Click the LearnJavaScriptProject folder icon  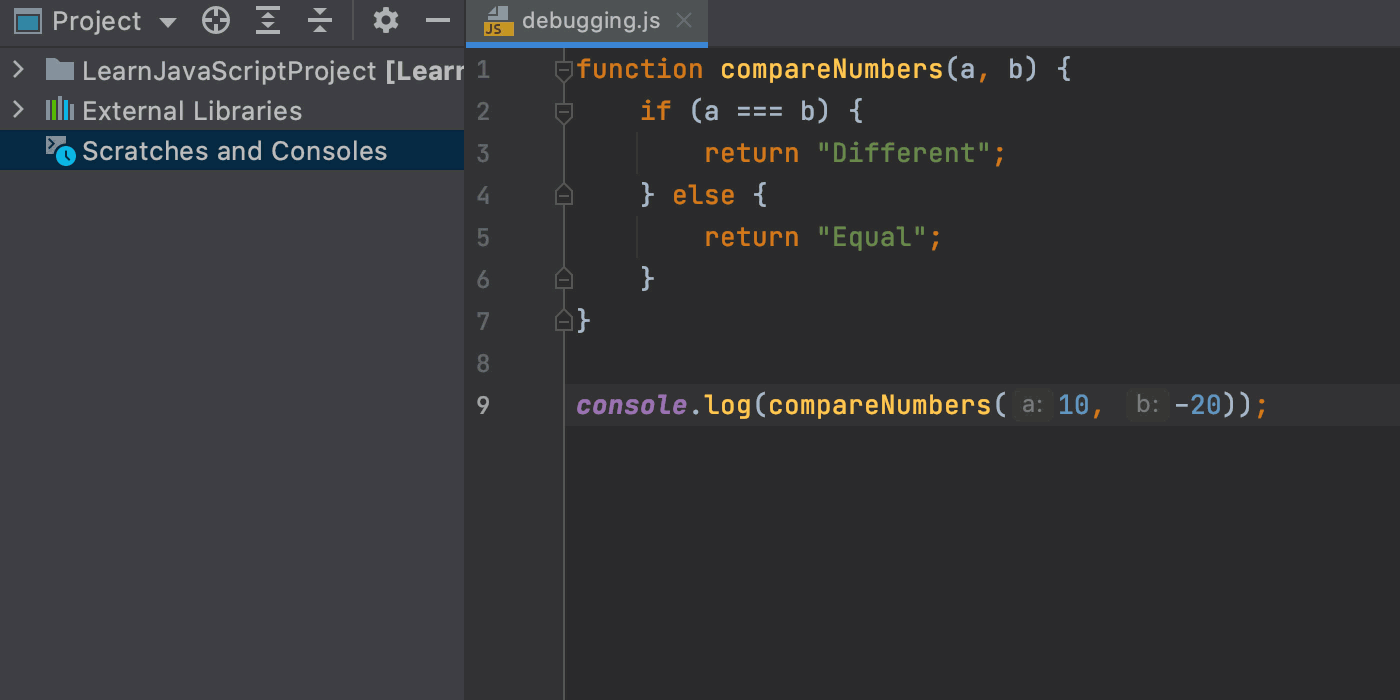(x=60, y=70)
